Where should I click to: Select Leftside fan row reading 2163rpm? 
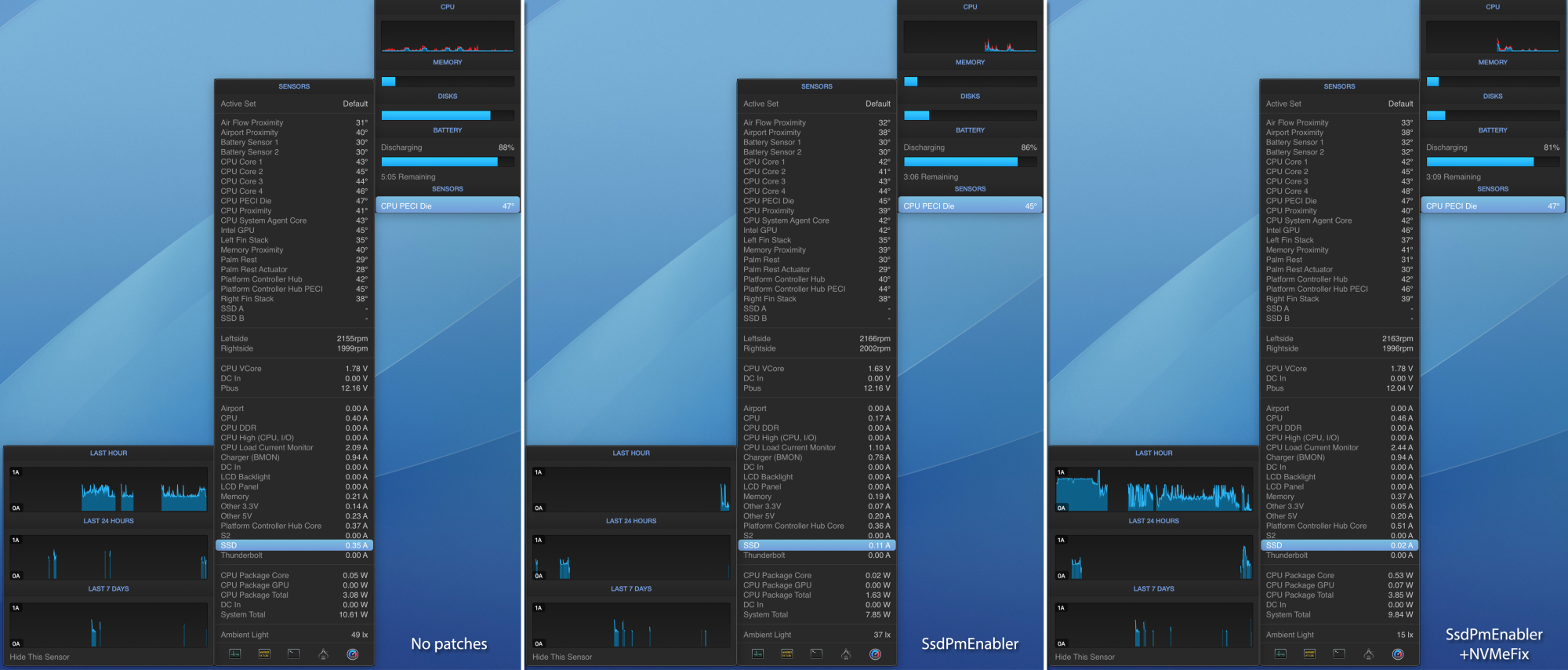(x=1339, y=339)
